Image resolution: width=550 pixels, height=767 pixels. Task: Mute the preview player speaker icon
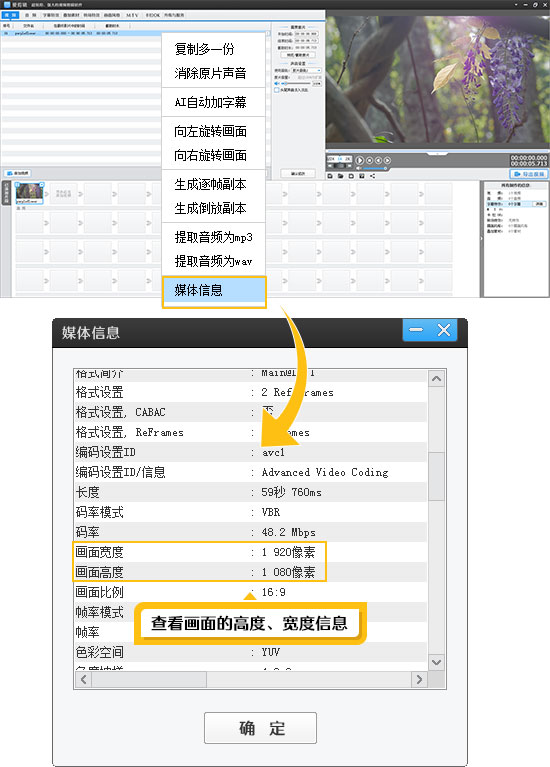(x=359, y=168)
